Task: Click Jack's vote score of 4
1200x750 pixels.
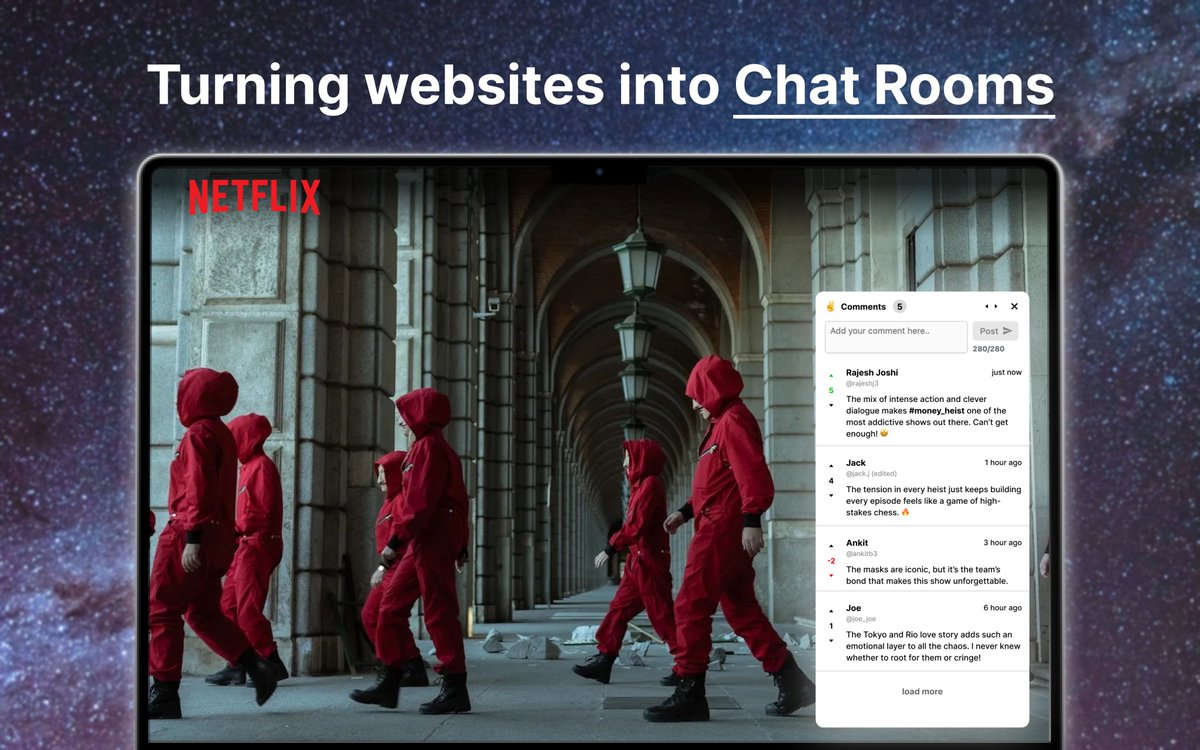Action: [x=831, y=481]
